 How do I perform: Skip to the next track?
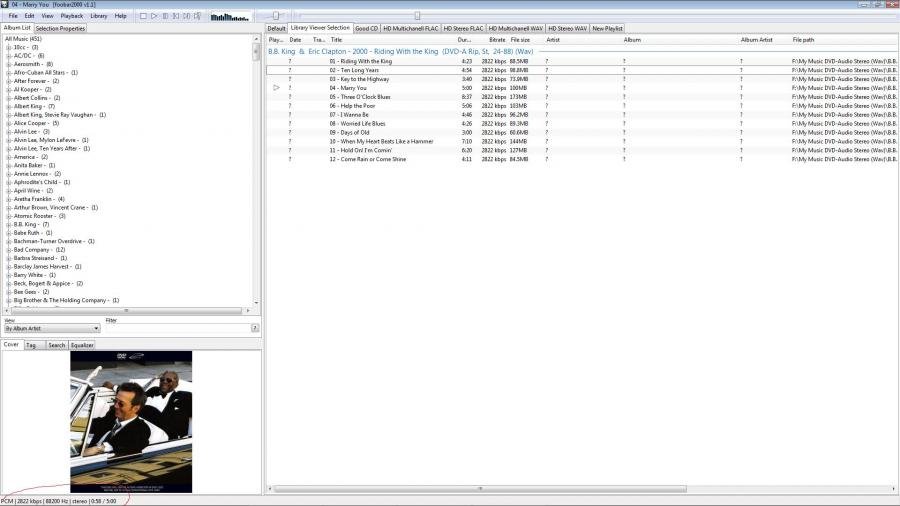pyautogui.click(x=187, y=16)
